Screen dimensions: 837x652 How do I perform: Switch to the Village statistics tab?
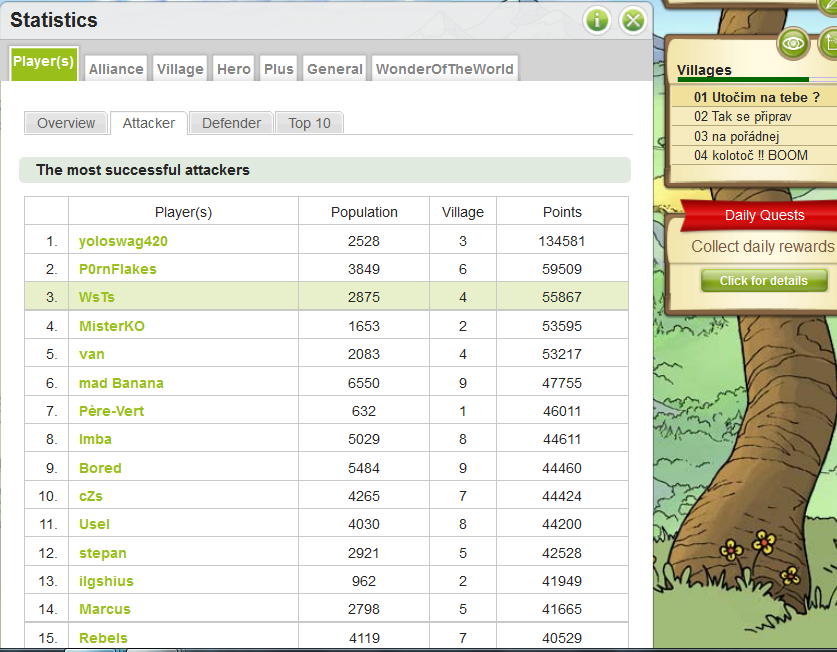coord(180,69)
